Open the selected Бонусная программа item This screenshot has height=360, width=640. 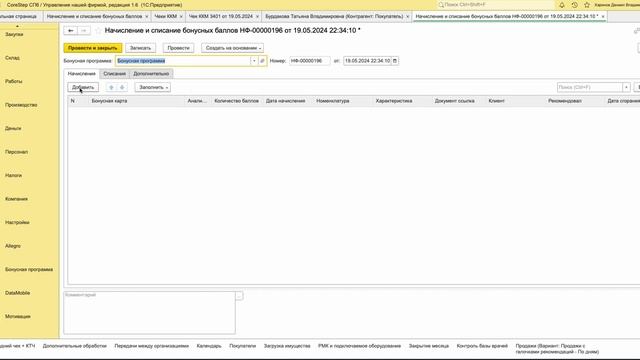click(262, 61)
